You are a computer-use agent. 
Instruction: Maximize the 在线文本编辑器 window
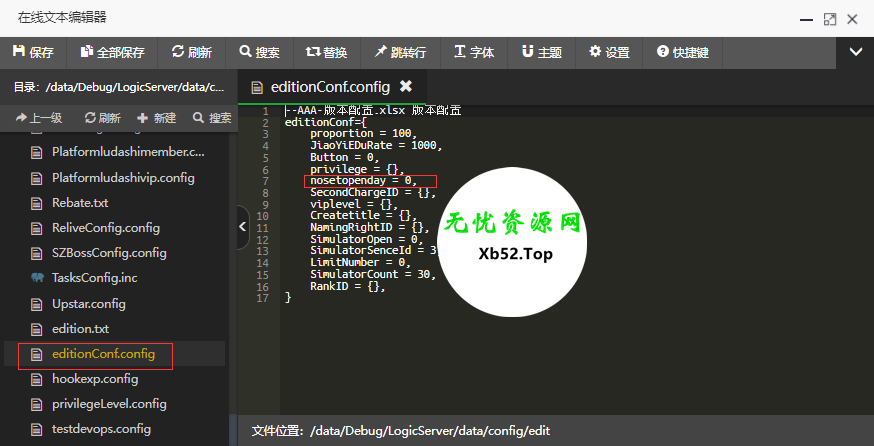[x=830, y=20]
